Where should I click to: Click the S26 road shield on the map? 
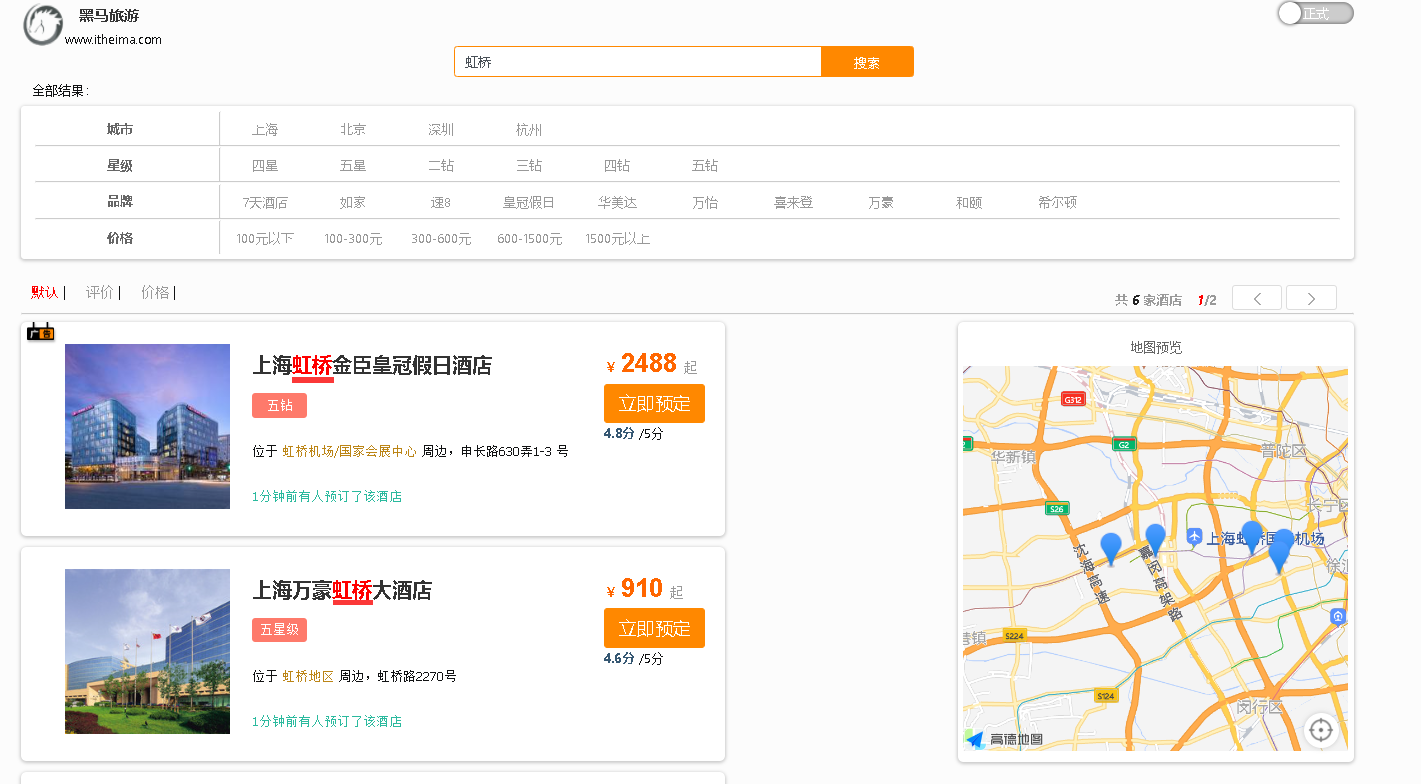click(1056, 509)
